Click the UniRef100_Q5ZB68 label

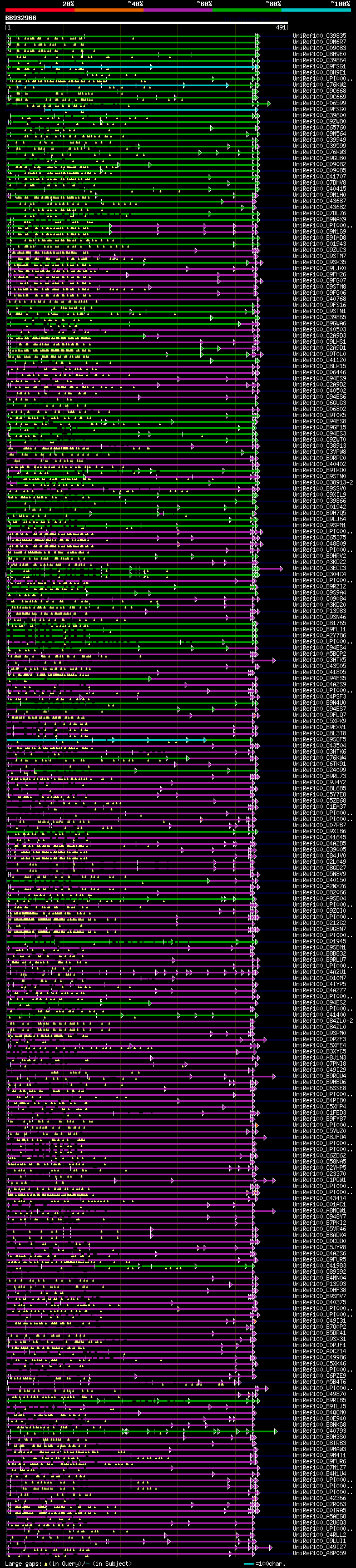(319, 800)
